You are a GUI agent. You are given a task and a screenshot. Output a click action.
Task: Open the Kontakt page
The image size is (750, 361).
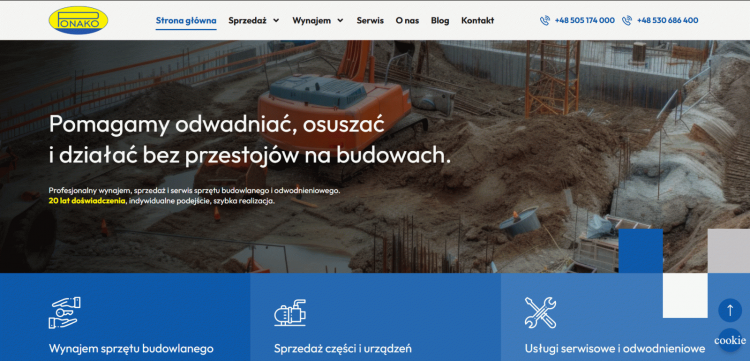(x=478, y=21)
